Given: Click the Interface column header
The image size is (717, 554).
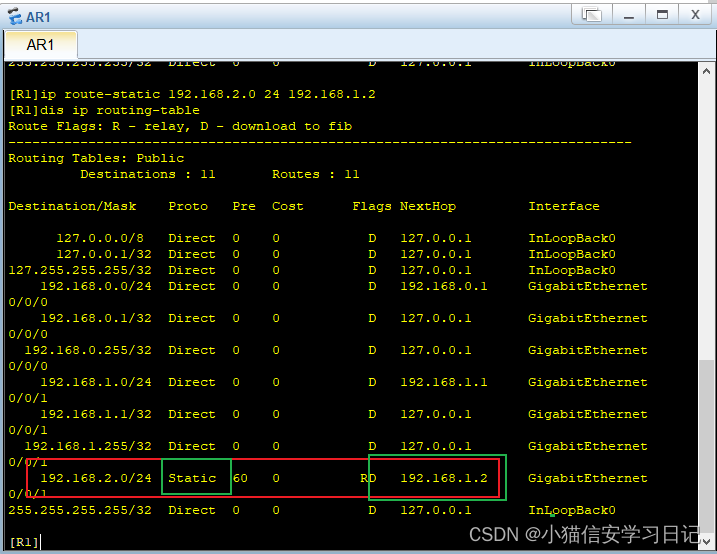Looking at the screenshot, I should coord(564,206).
